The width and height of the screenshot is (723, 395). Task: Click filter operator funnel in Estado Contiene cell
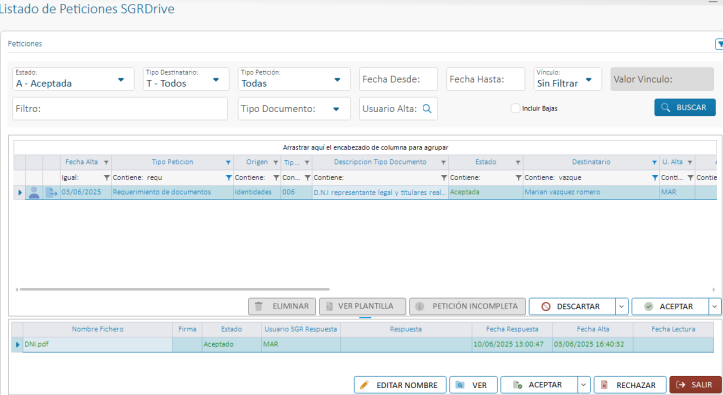pyautogui.click(x=518, y=178)
